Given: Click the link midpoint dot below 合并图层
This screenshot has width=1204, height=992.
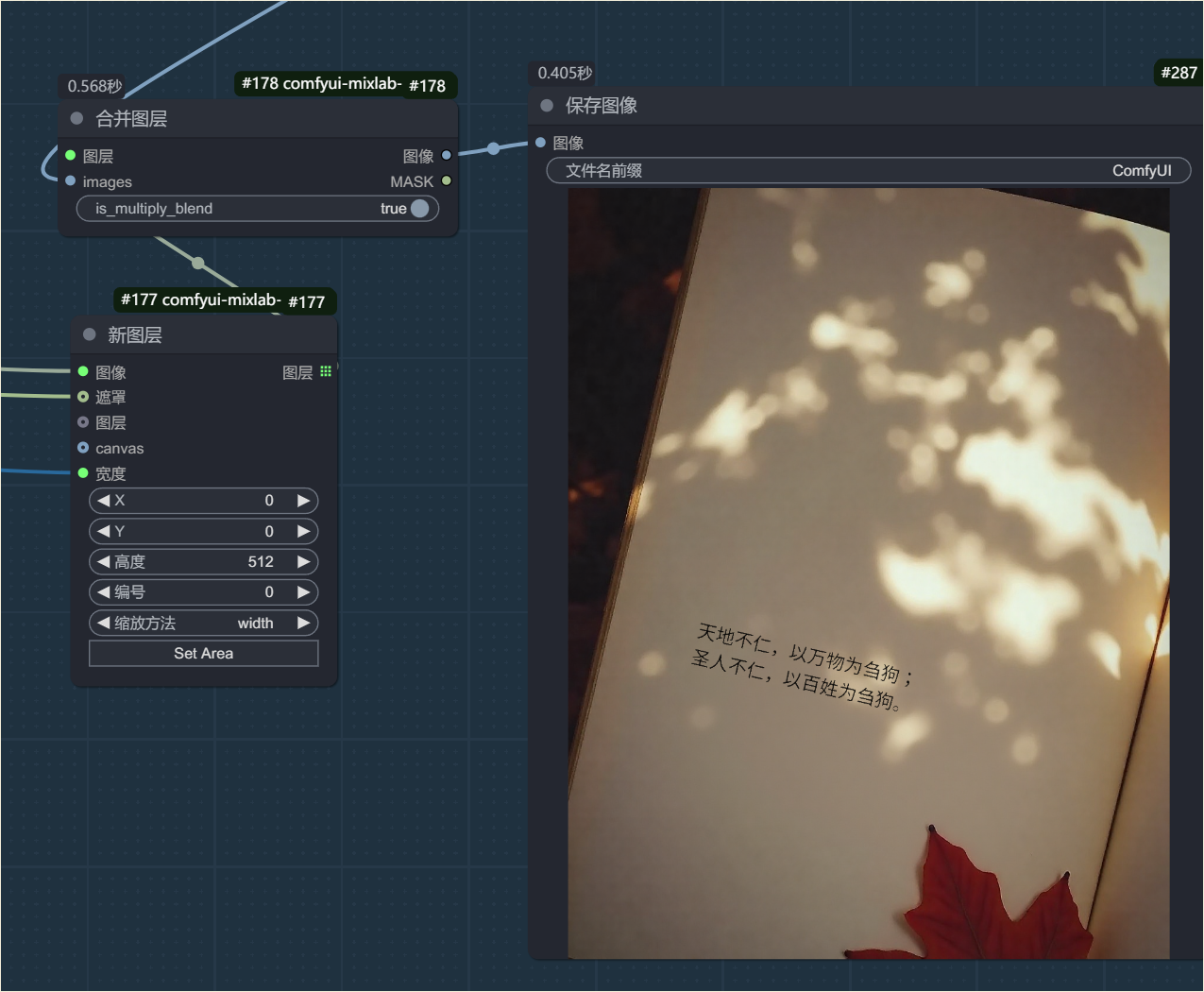Looking at the screenshot, I should (198, 263).
